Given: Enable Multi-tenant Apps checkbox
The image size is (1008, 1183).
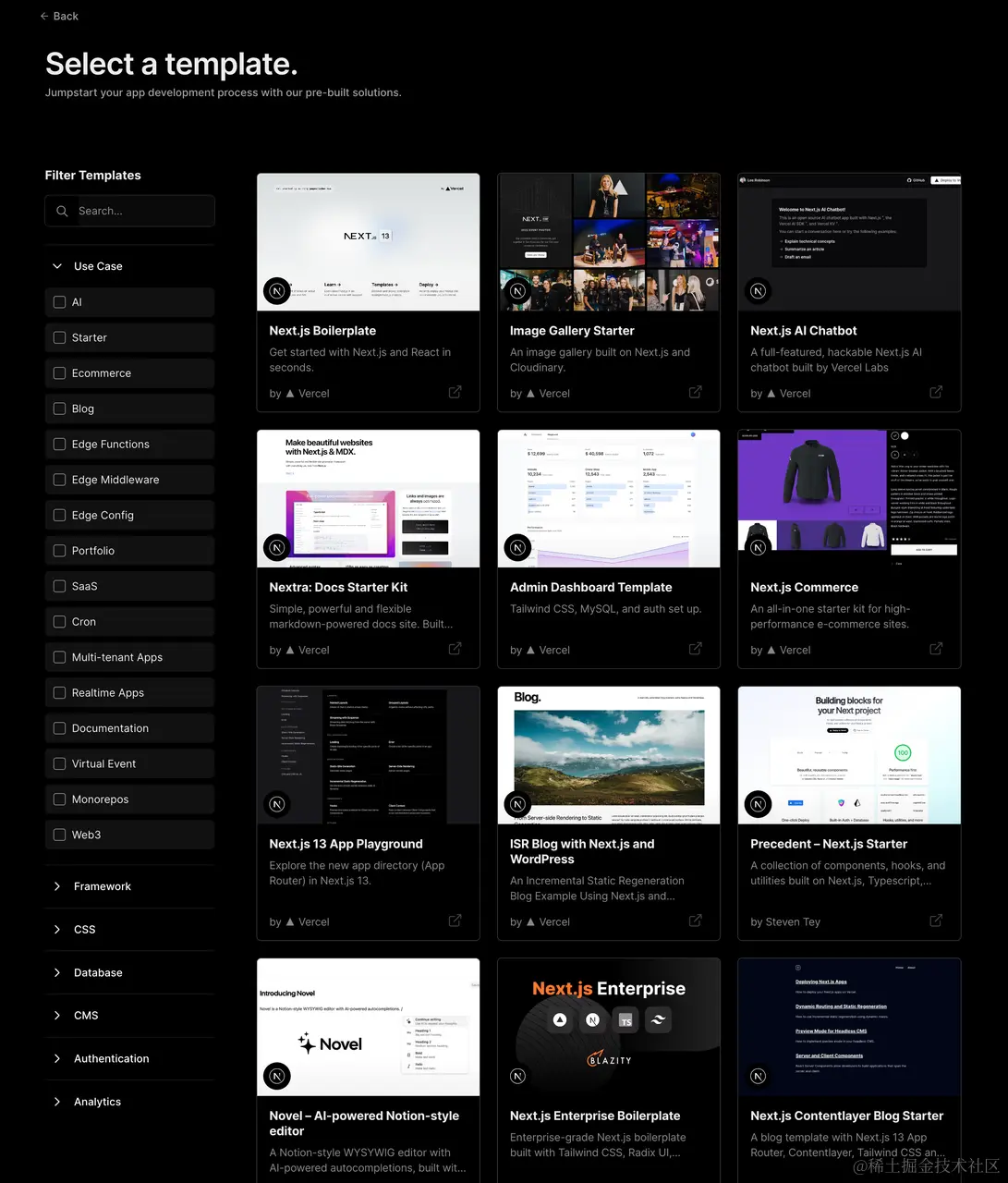Looking at the screenshot, I should 60,657.
